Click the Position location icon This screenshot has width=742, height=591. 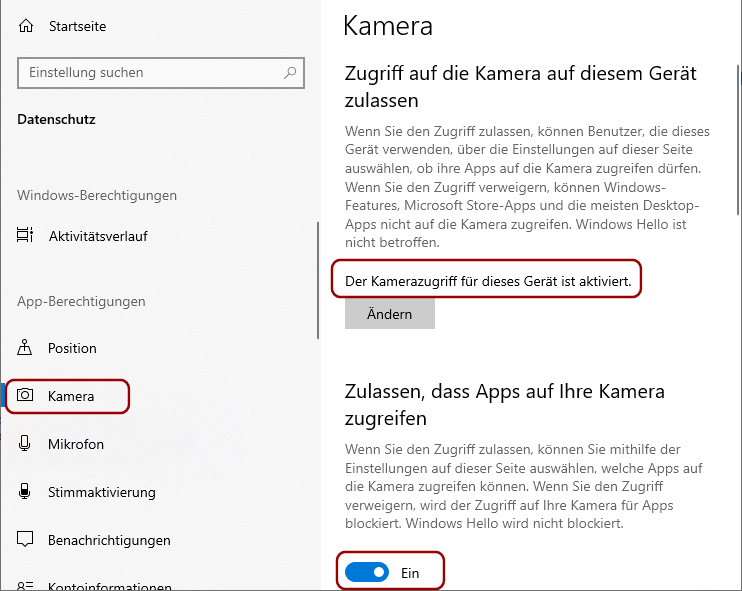tap(25, 347)
